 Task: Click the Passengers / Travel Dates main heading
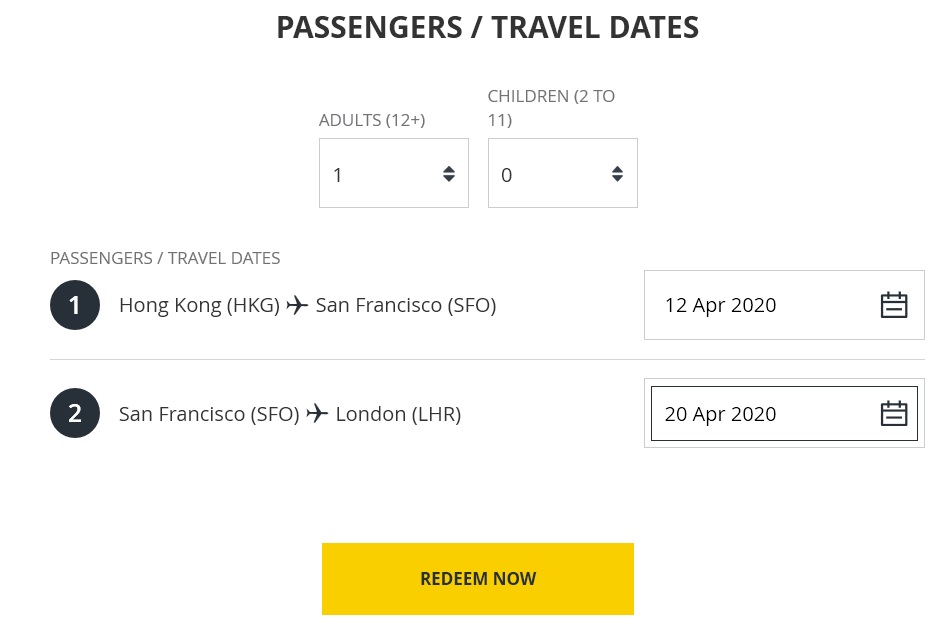point(487,28)
